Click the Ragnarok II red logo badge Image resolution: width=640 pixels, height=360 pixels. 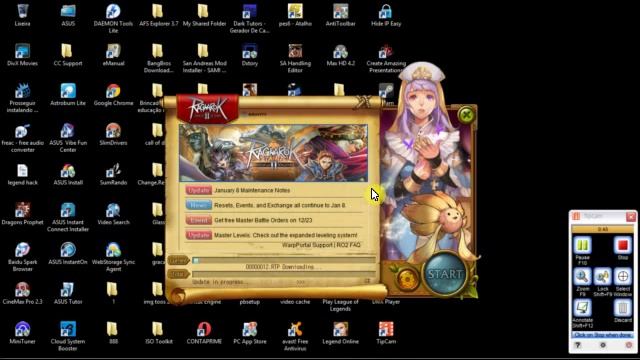207,109
